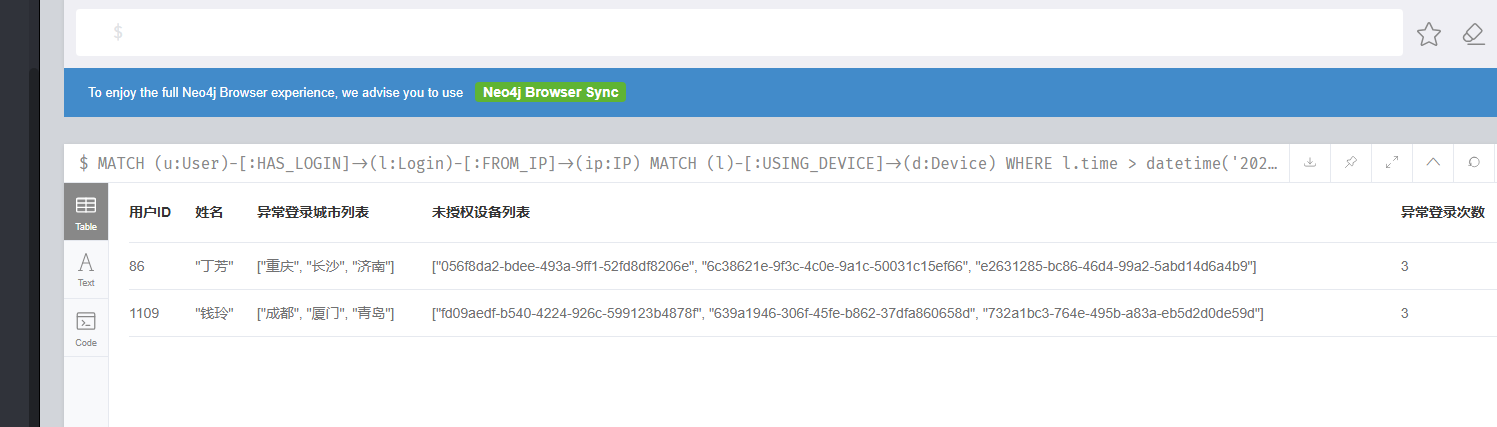The width and height of the screenshot is (1497, 427).
Task: Switch to Text result view
Action: click(x=86, y=269)
